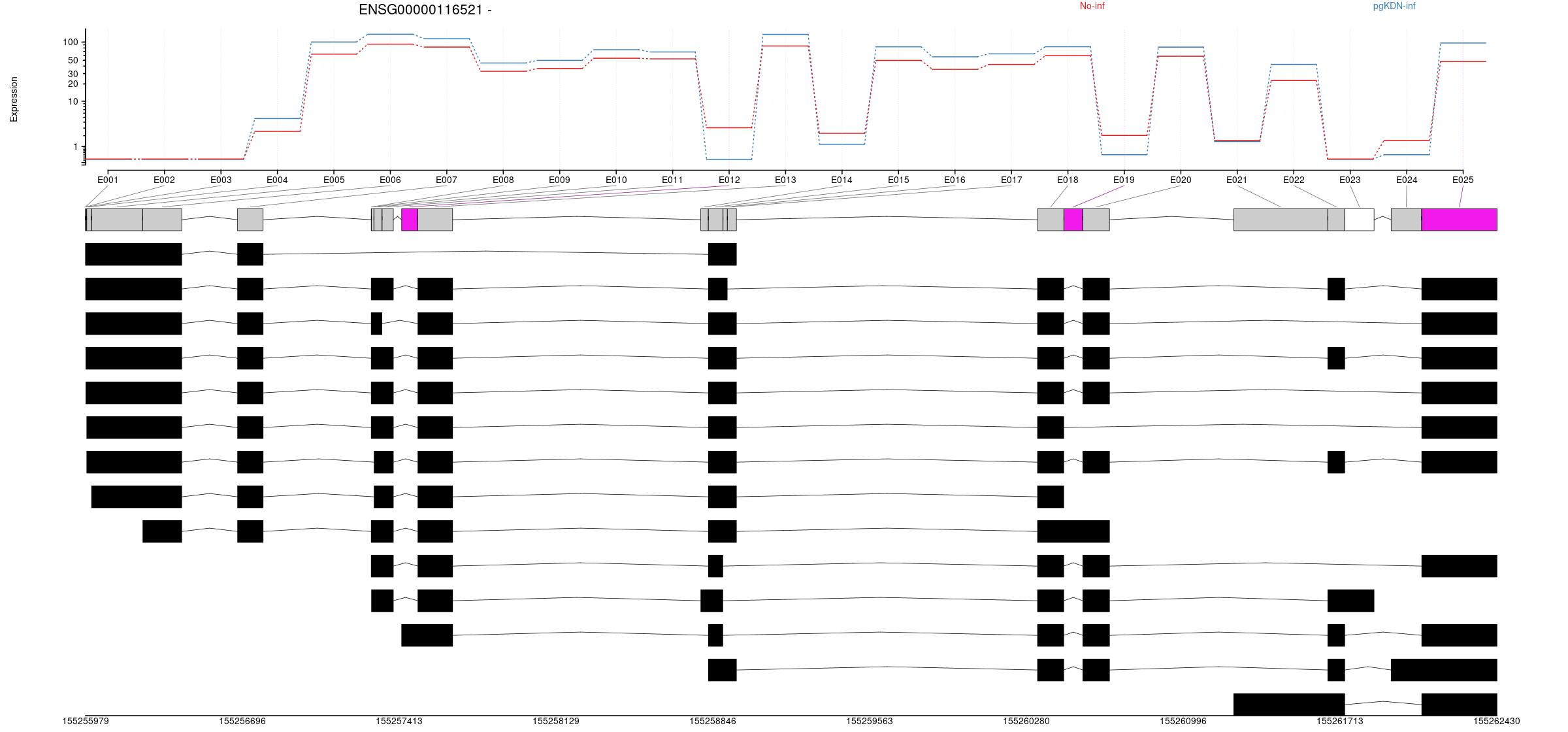
Task: Click exon label E025
Action: [x=1463, y=180]
